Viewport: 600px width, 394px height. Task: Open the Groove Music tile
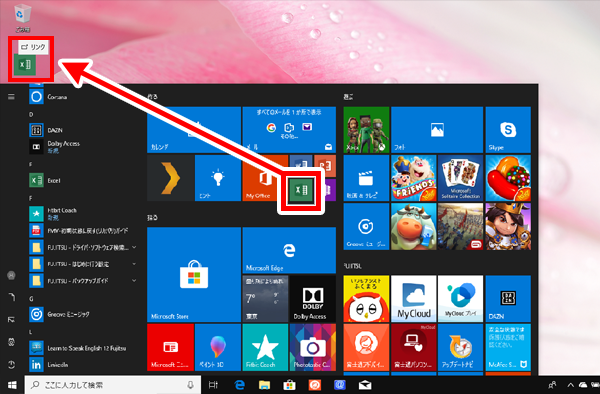coord(366,226)
